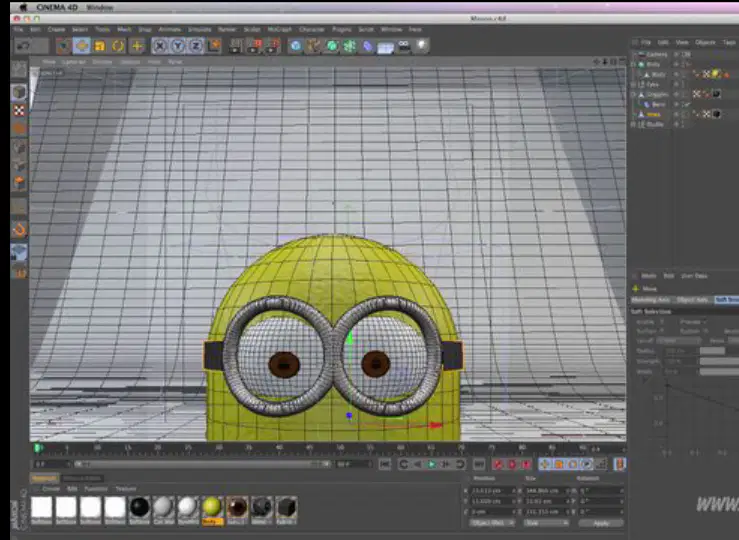Screen dimensions: 739x540
Task: Open Render to Picture Viewer icon
Action: point(255,46)
